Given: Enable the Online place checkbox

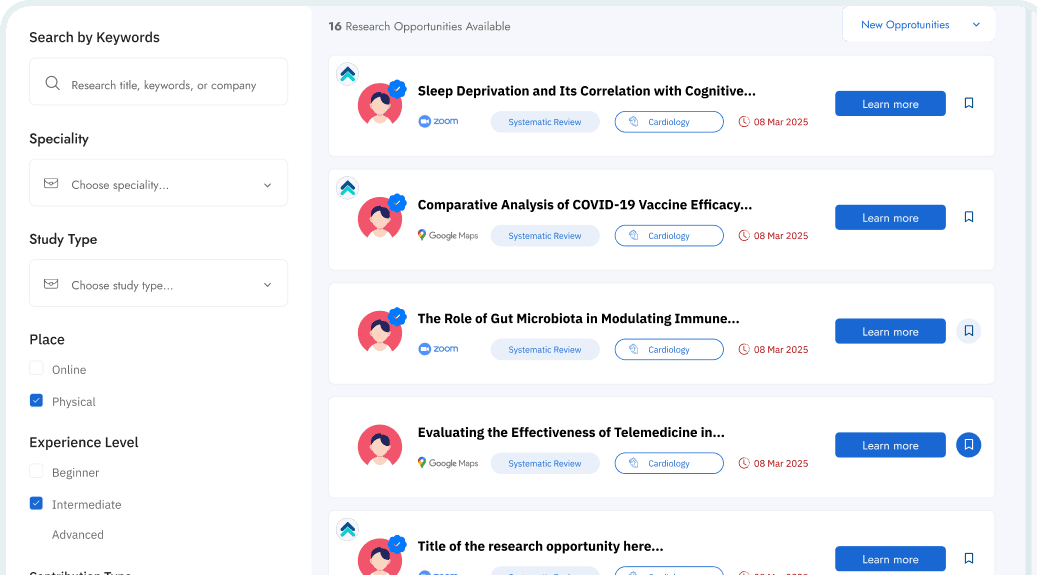Looking at the screenshot, I should 37,369.
